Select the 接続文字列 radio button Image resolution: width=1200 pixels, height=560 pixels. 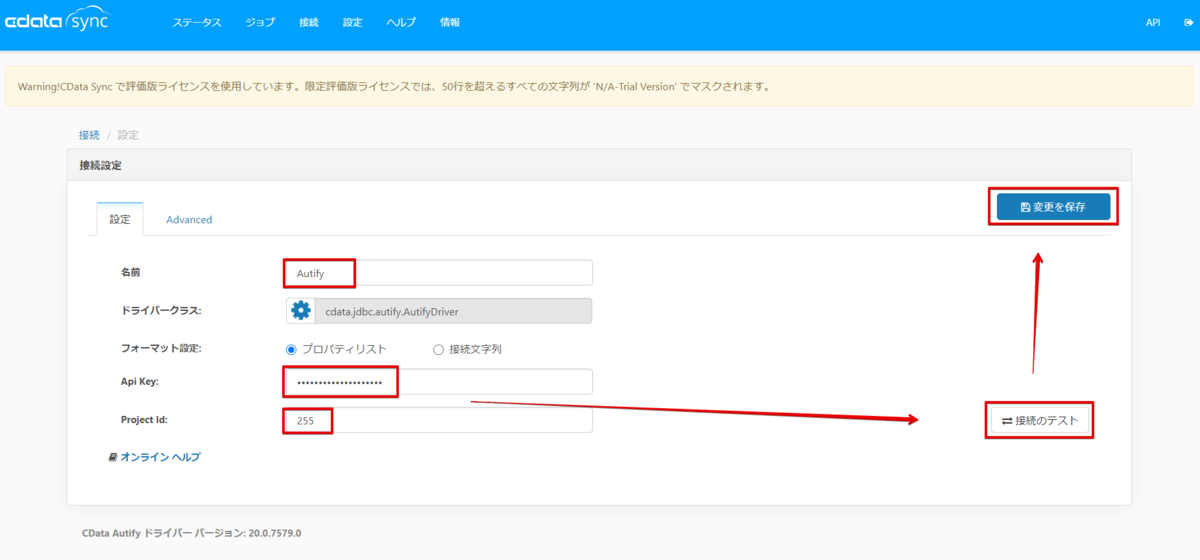438,349
